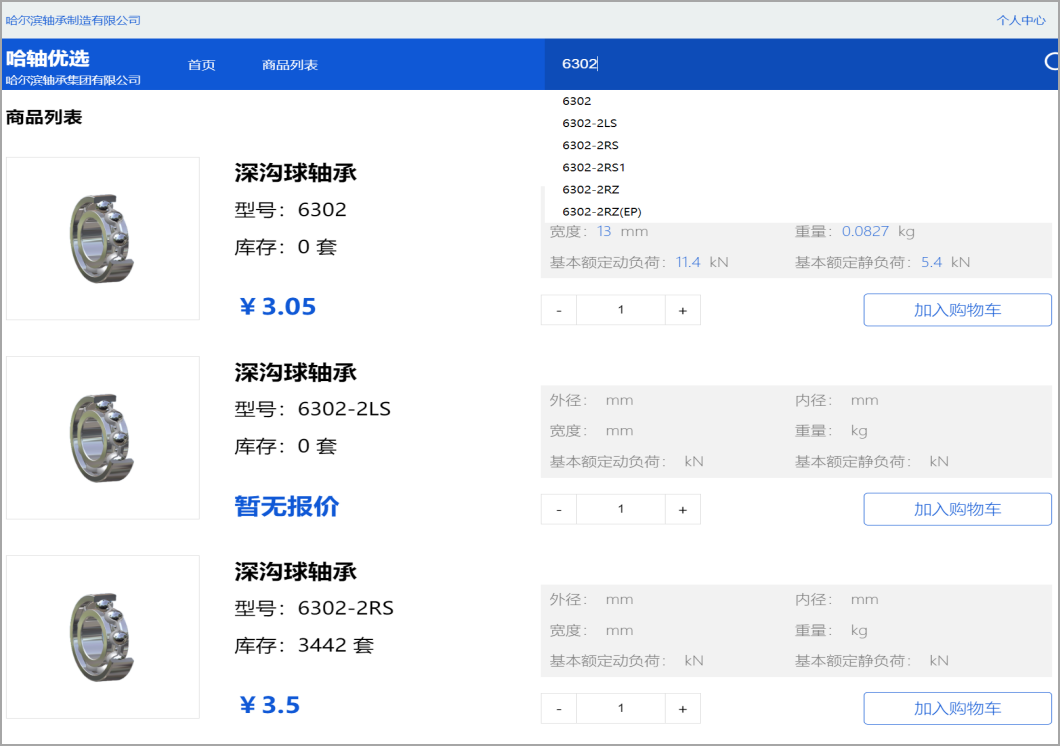
Task: Decrease quantity with - for 6302-2RS
Action: (x=558, y=708)
